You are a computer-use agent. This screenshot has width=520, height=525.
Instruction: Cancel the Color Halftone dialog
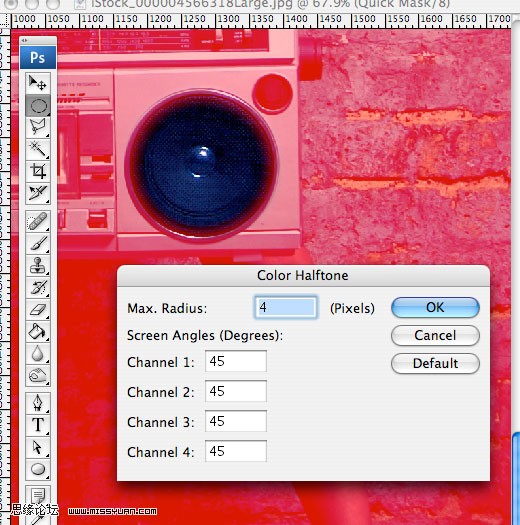[435, 335]
